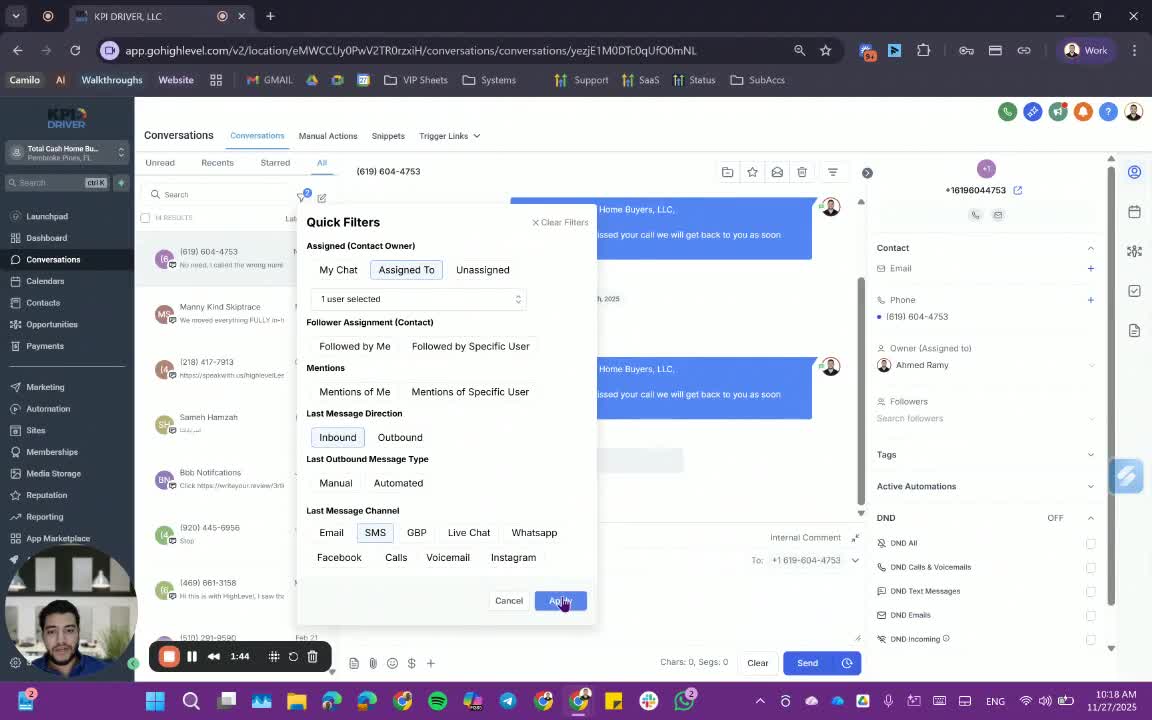Open the Snippets tab
Image resolution: width=1152 pixels, height=720 pixels.
pos(388,136)
